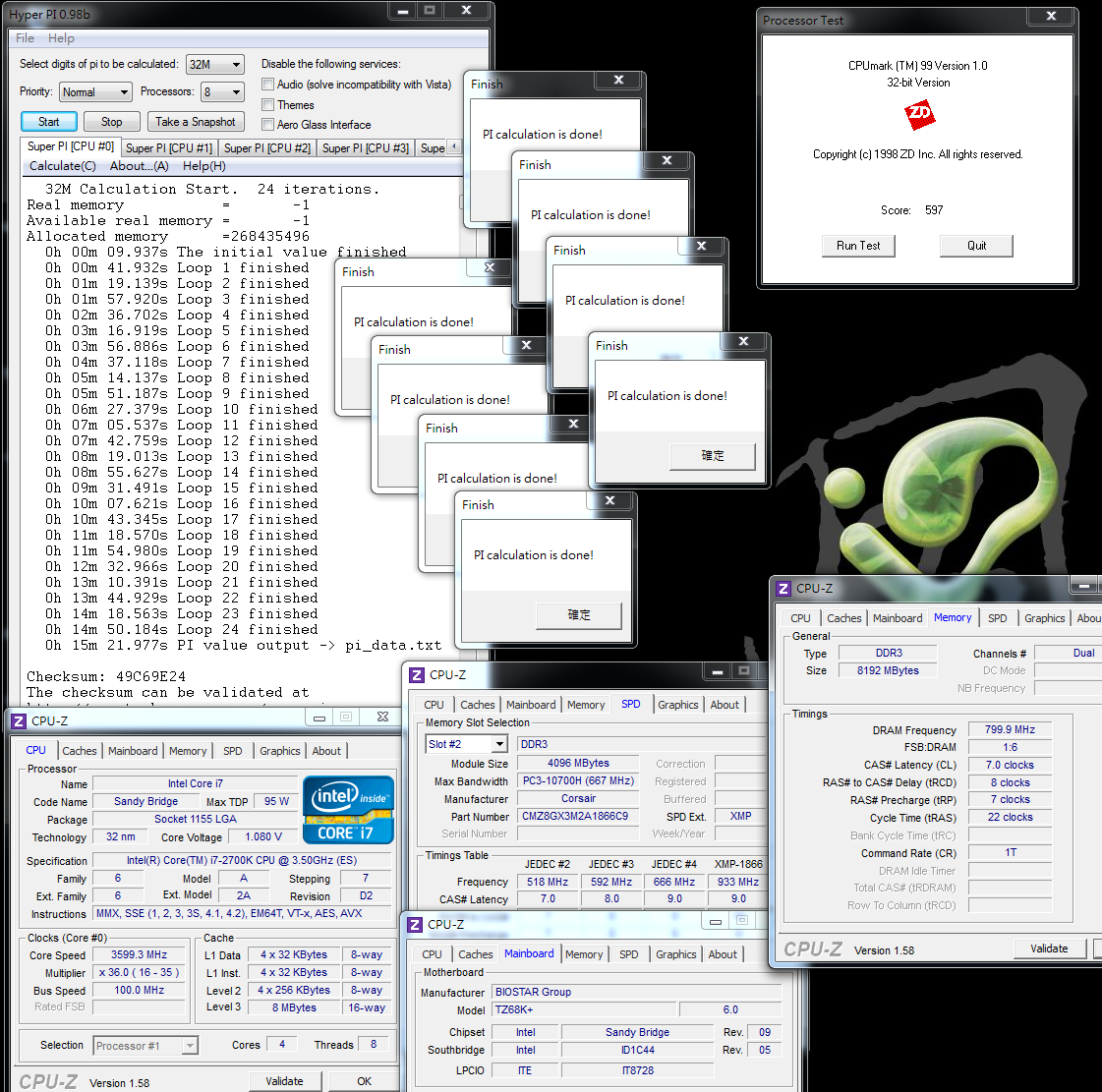Open the SPD tab in the CPU-Z Memory window
Image resolution: width=1102 pixels, height=1092 pixels.
click(997, 618)
